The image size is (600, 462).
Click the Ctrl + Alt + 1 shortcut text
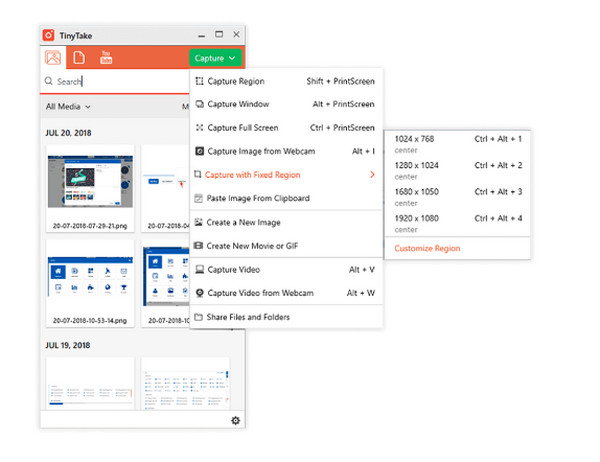tap(498, 139)
